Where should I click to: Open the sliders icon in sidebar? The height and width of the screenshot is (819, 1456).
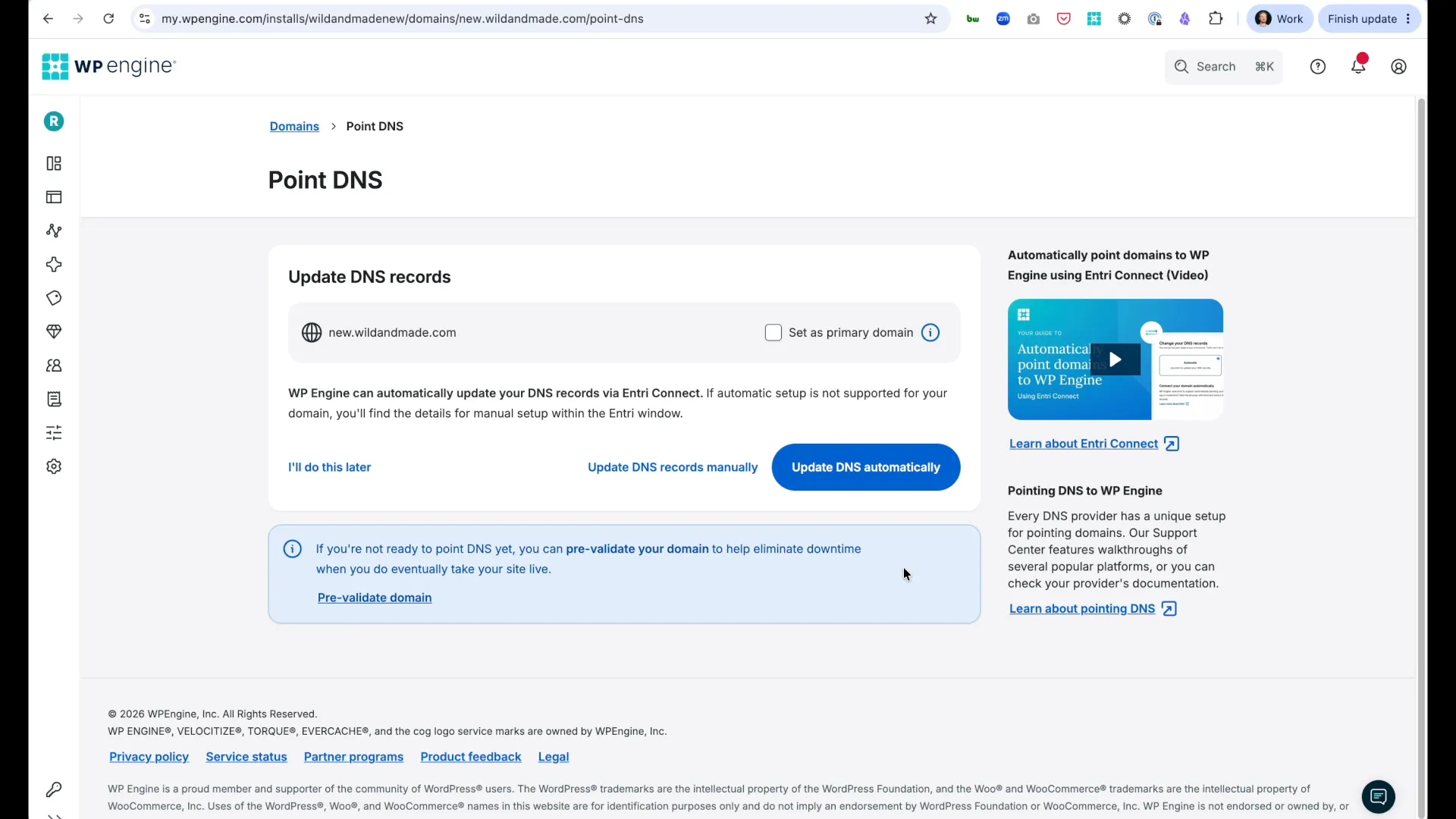pos(54,433)
